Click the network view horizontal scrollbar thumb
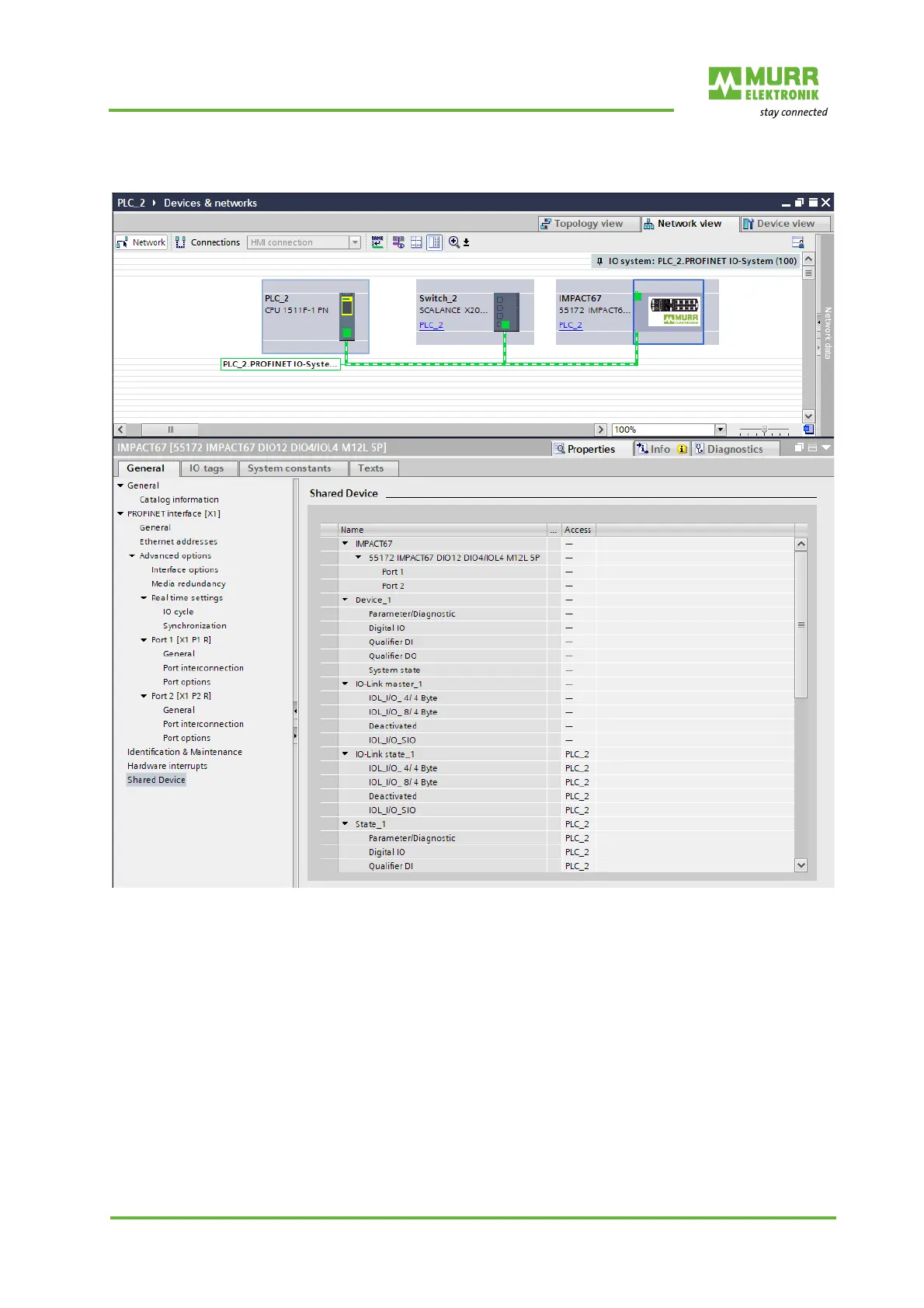Image resolution: width=924 pixels, height=1308 pixels. 170,430
